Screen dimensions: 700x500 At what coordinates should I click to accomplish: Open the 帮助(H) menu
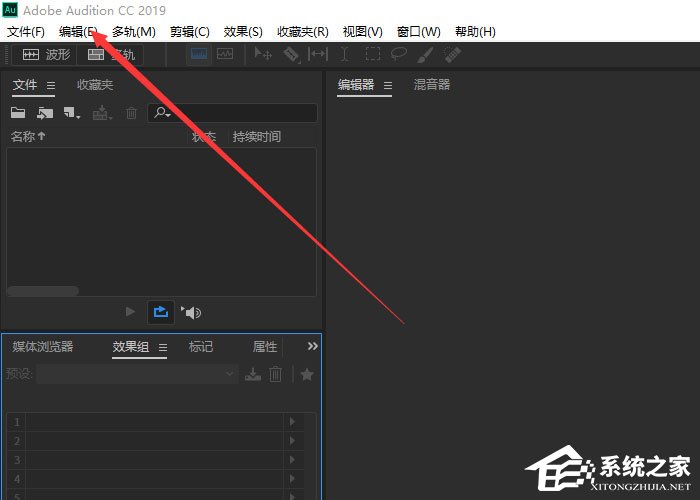[x=475, y=32]
